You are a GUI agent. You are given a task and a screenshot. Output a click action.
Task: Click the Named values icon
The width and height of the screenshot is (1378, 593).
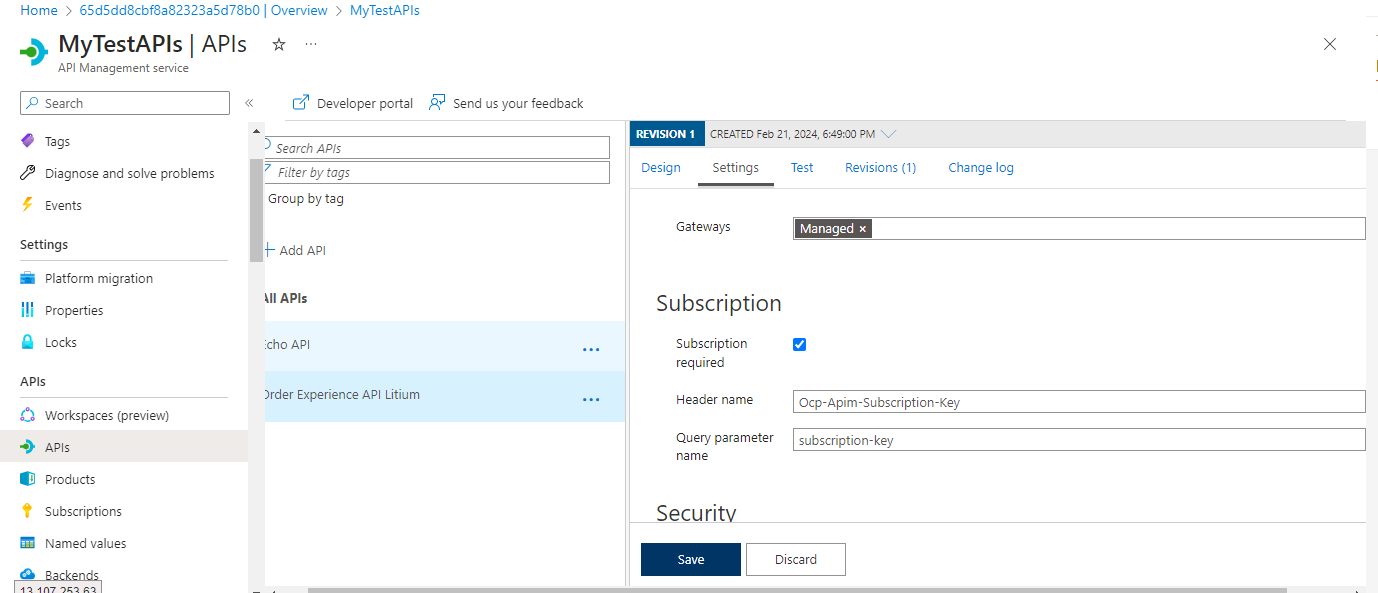click(x=28, y=543)
